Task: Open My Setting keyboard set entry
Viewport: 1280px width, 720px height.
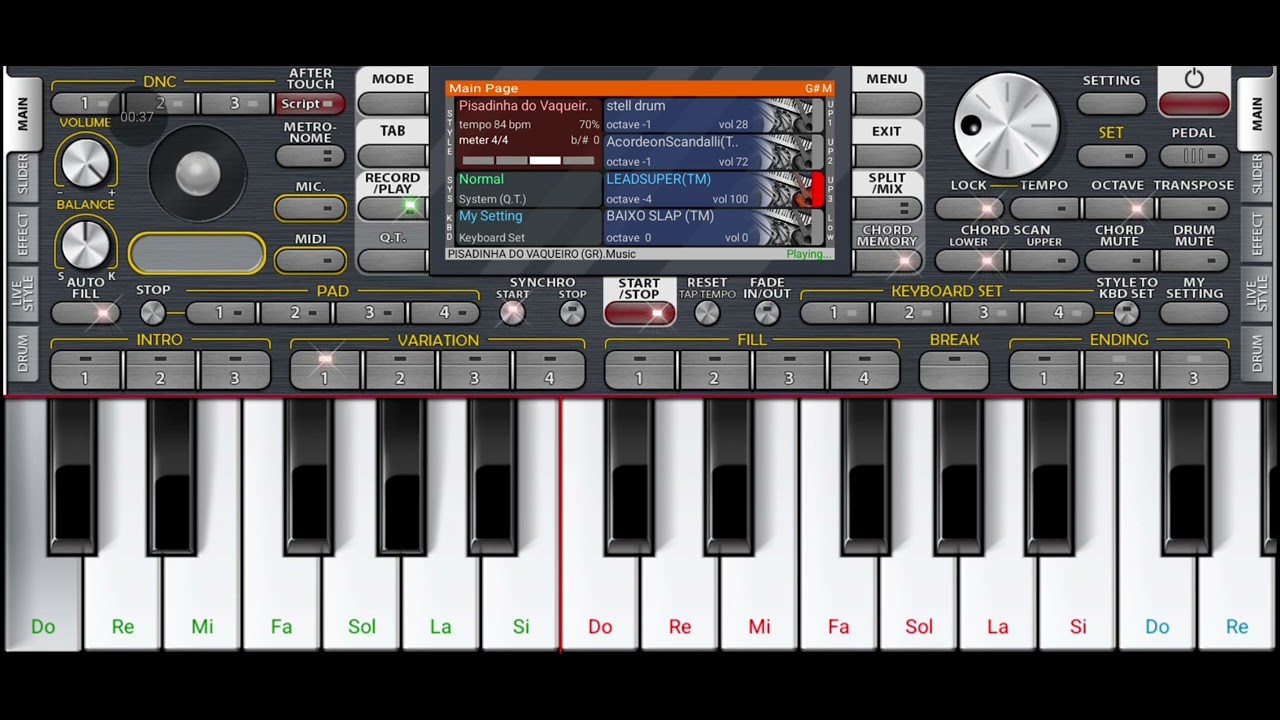Action: pos(529,227)
